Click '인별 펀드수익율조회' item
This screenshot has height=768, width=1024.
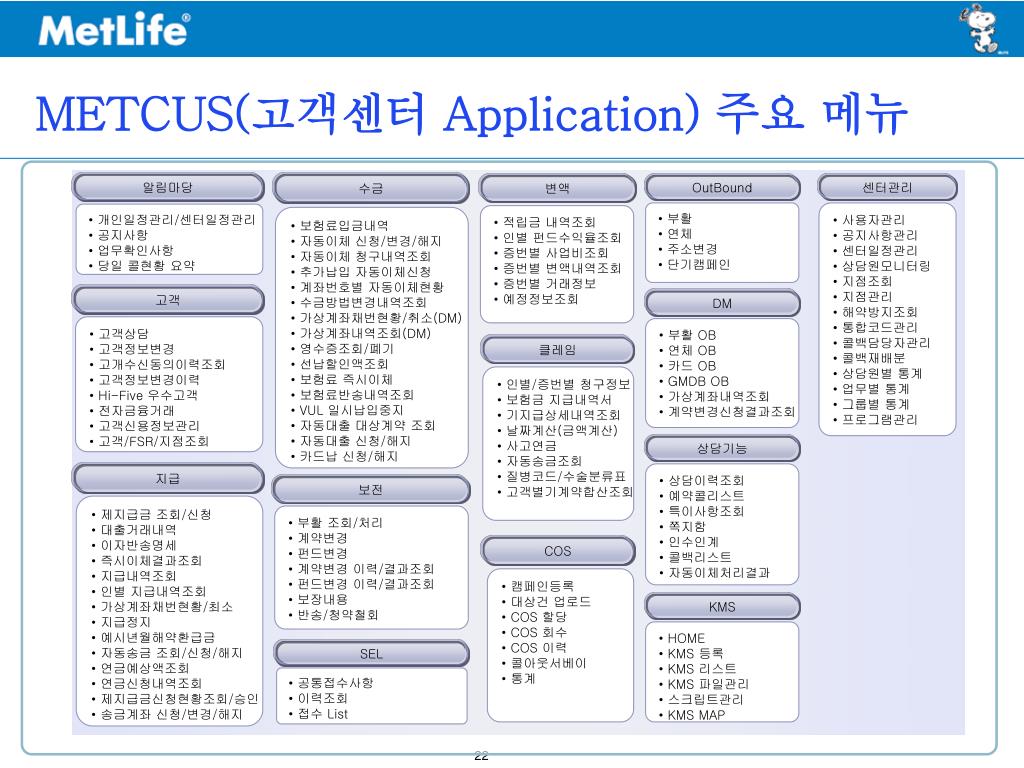562,238
